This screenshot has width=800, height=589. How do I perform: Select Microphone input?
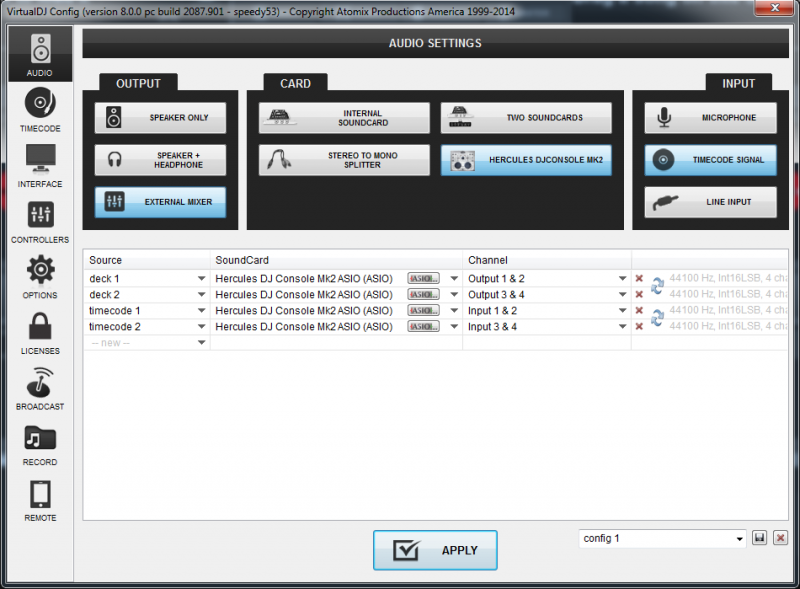click(x=710, y=118)
